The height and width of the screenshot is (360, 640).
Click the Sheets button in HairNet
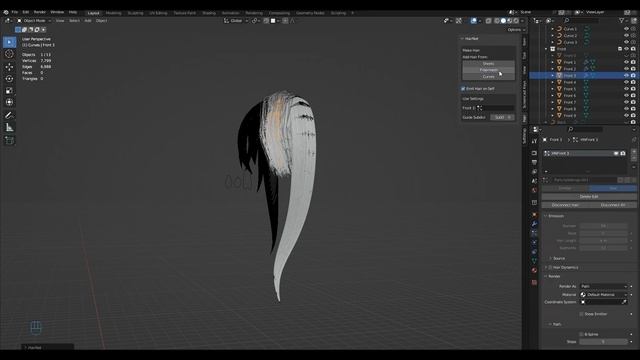tap(489, 64)
